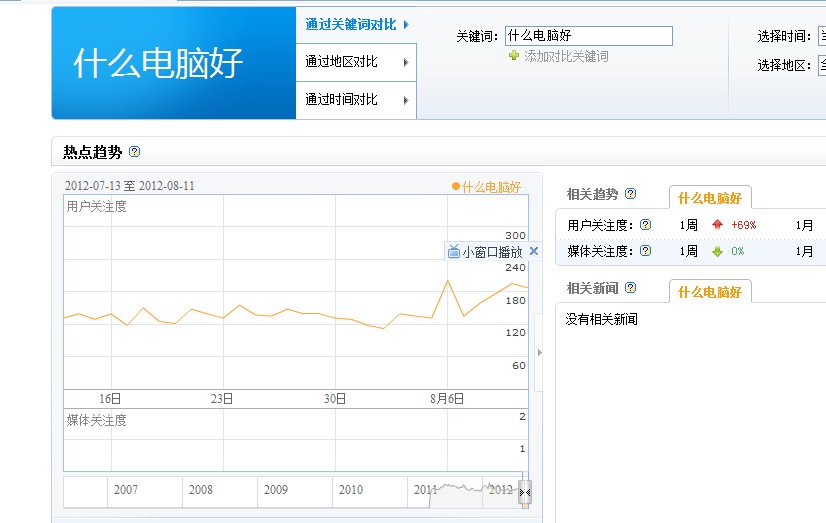Toggle the 什么电脑好 chart legend marker

click(456, 187)
